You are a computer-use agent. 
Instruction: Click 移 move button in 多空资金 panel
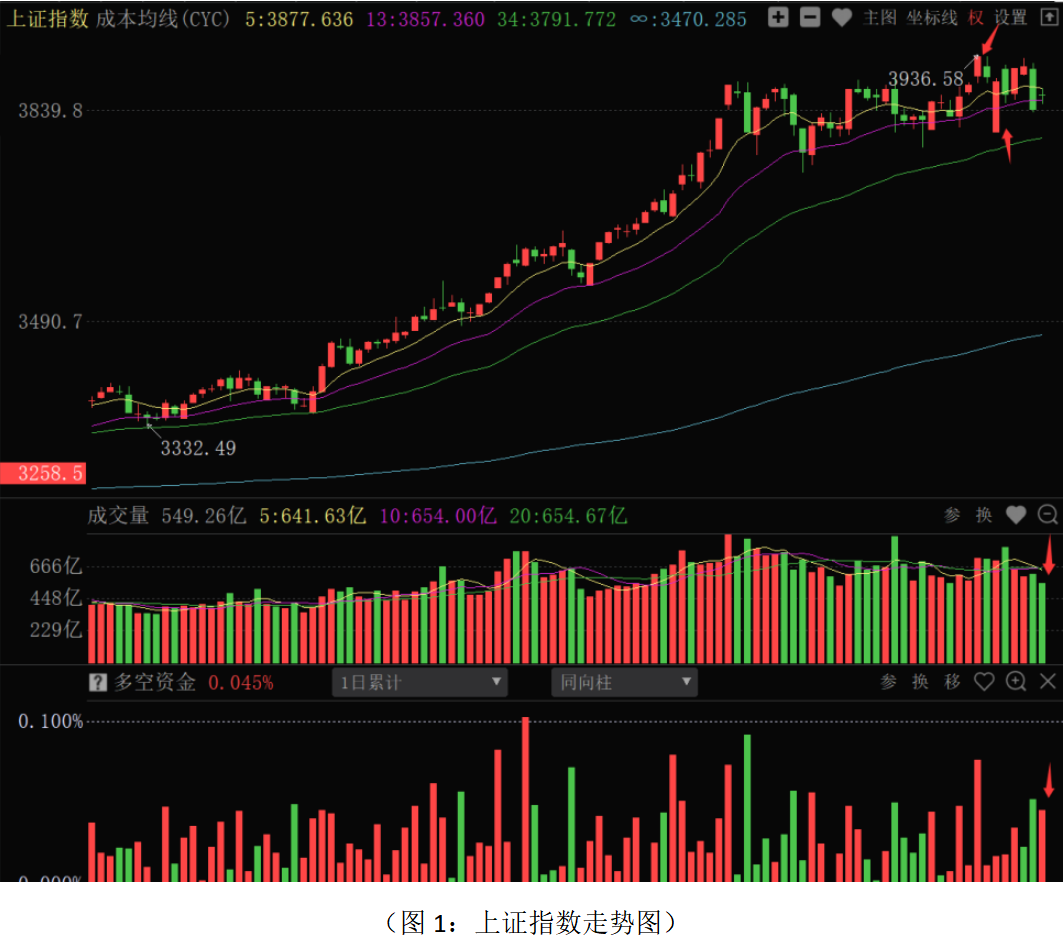click(x=952, y=682)
